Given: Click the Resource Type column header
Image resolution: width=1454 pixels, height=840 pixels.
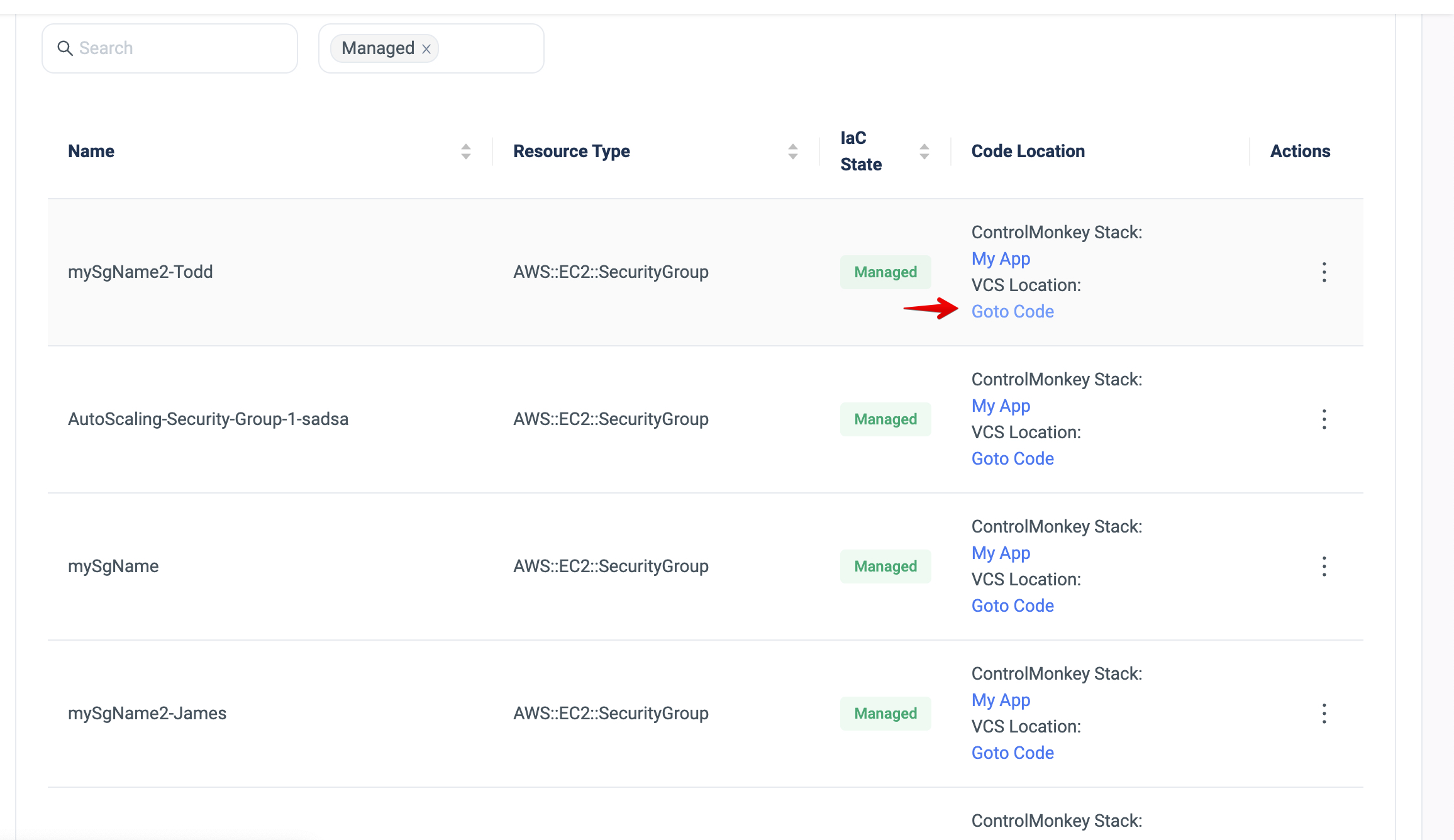Looking at the screenshot, I should click(572, 152).
